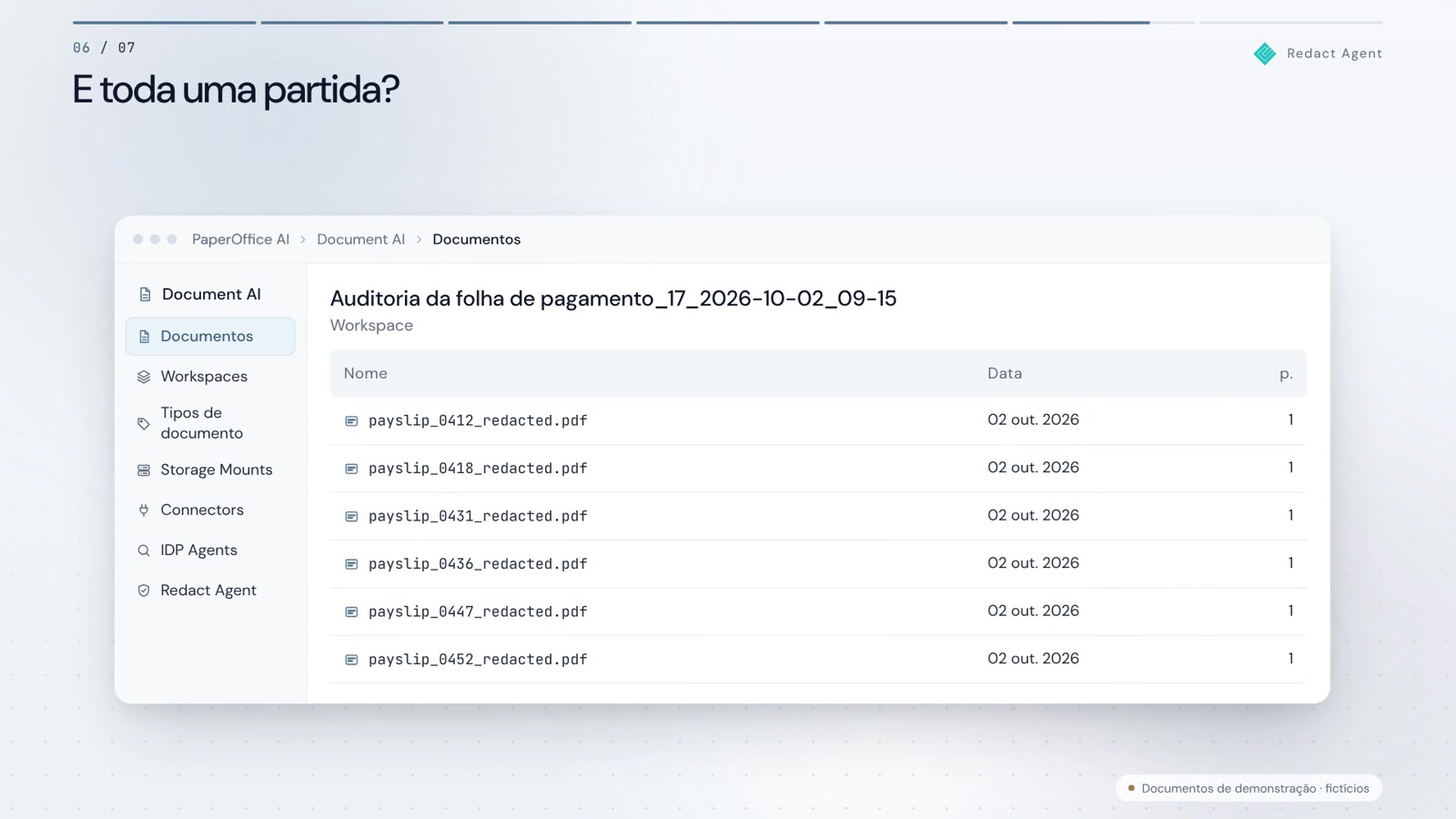Open the Documentos sidebar item

pyautogui.click(x=210, y=337)
